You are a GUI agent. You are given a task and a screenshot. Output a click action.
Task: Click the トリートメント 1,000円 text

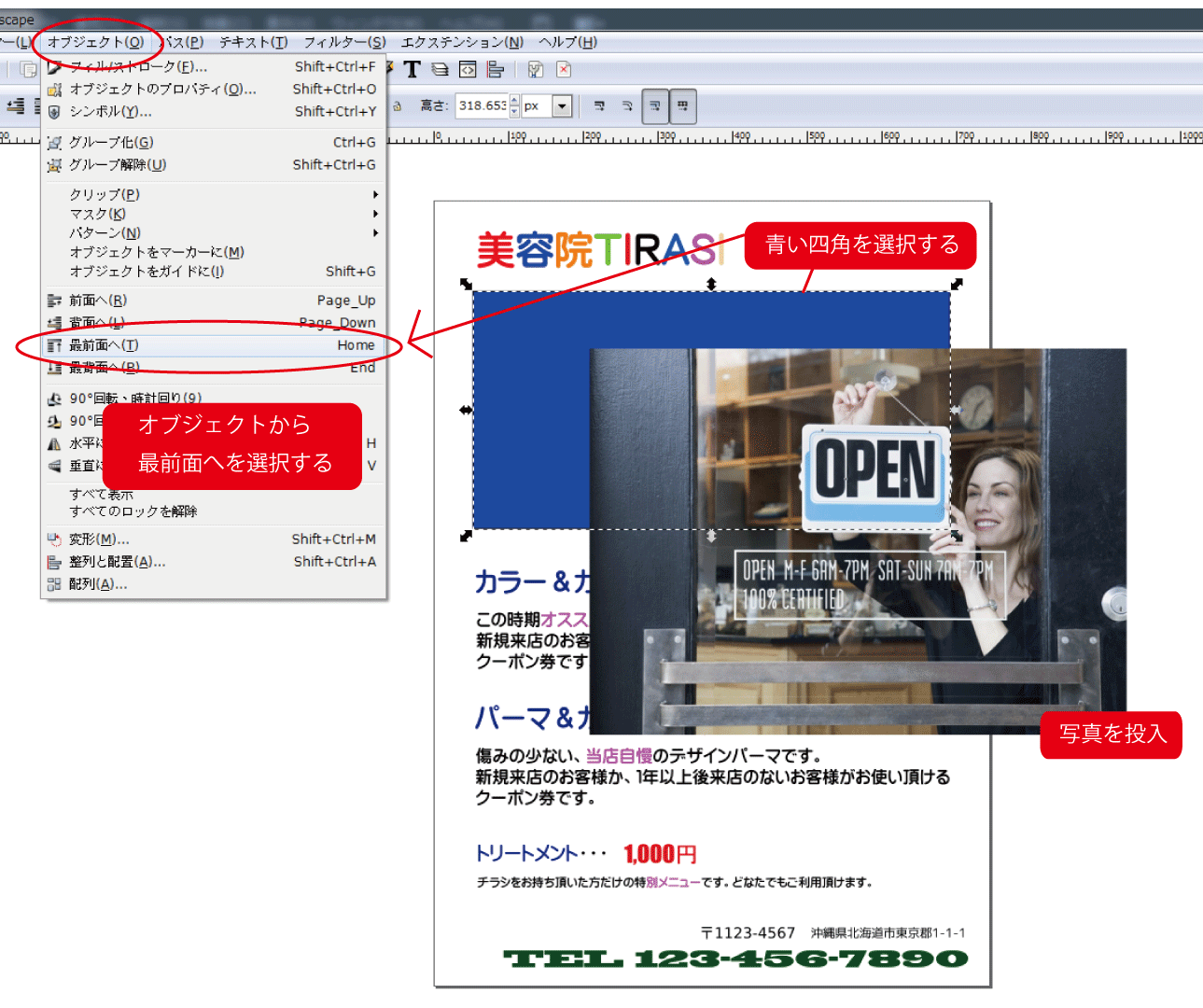(x=586, y=853)
